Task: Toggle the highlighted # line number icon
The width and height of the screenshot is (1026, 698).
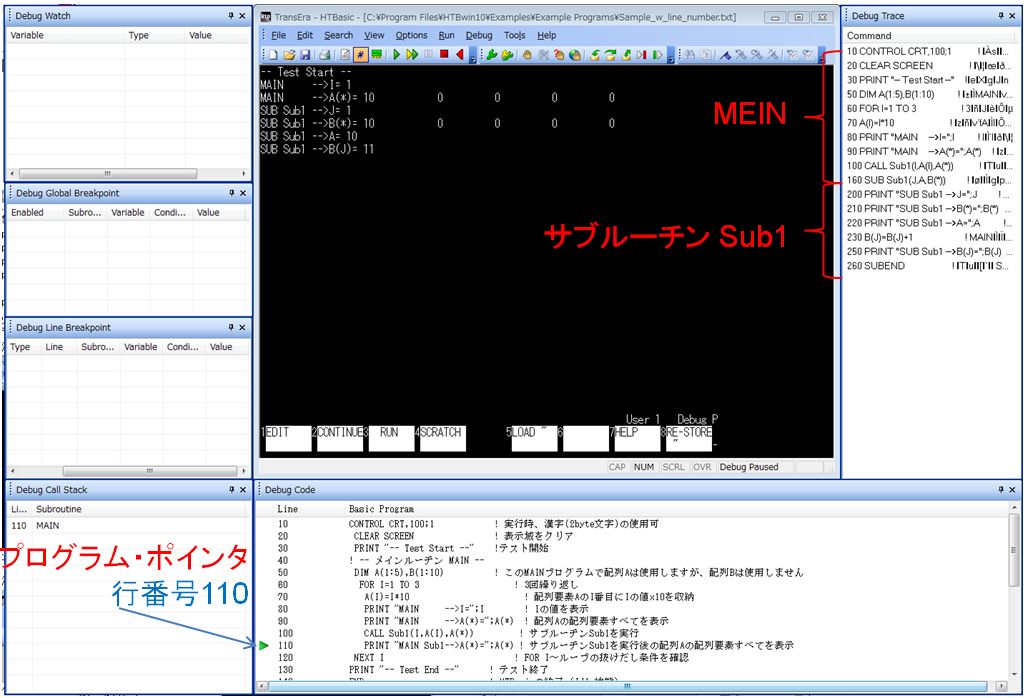Action: [361, 55]
